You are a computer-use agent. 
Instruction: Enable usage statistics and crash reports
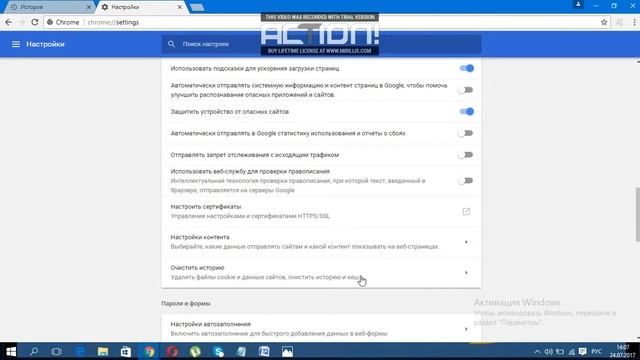click(x=465, y=133)
